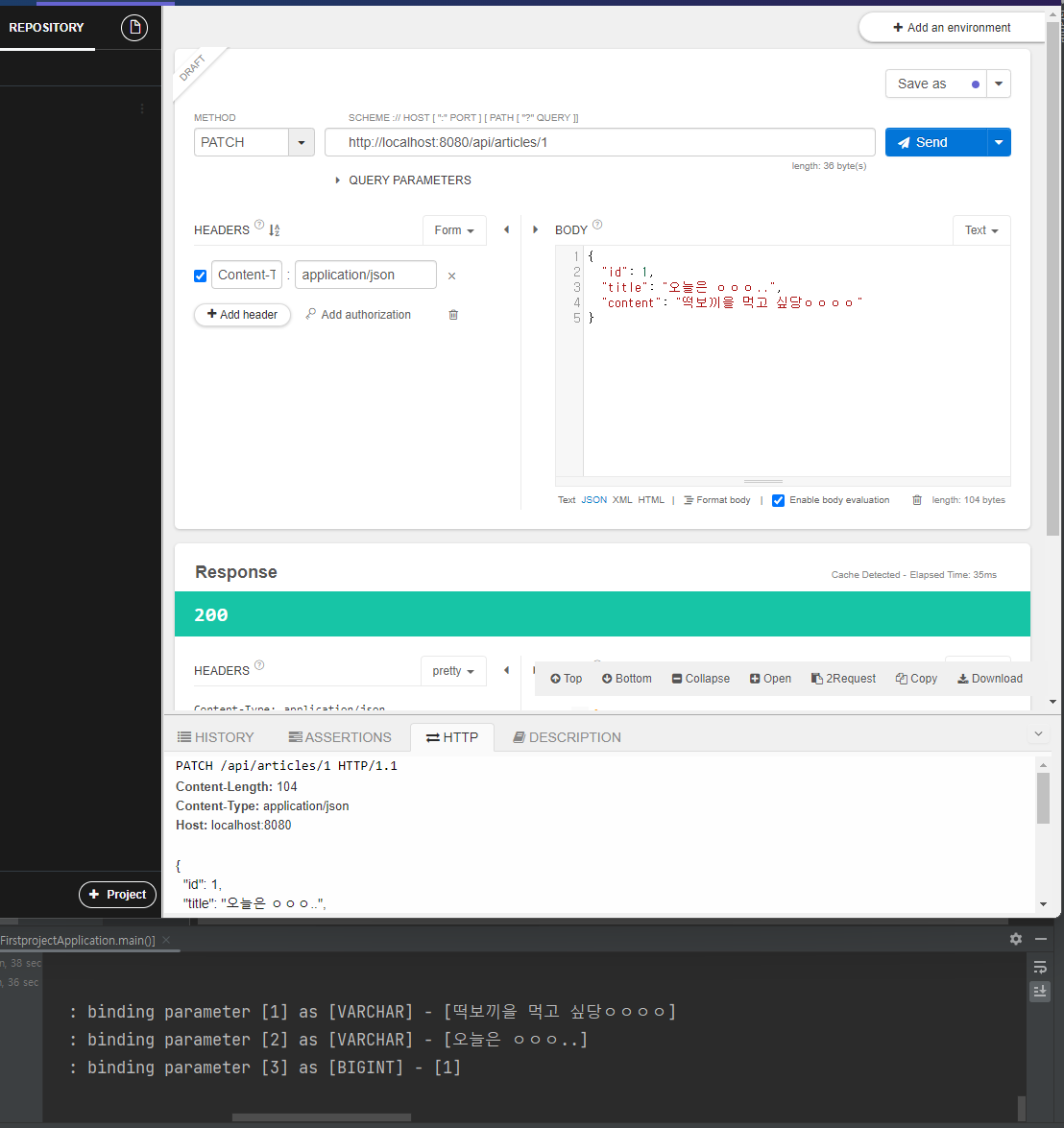Select the HTTP tab
The width and height of the screenshot is (1064, 1128).
451,737
